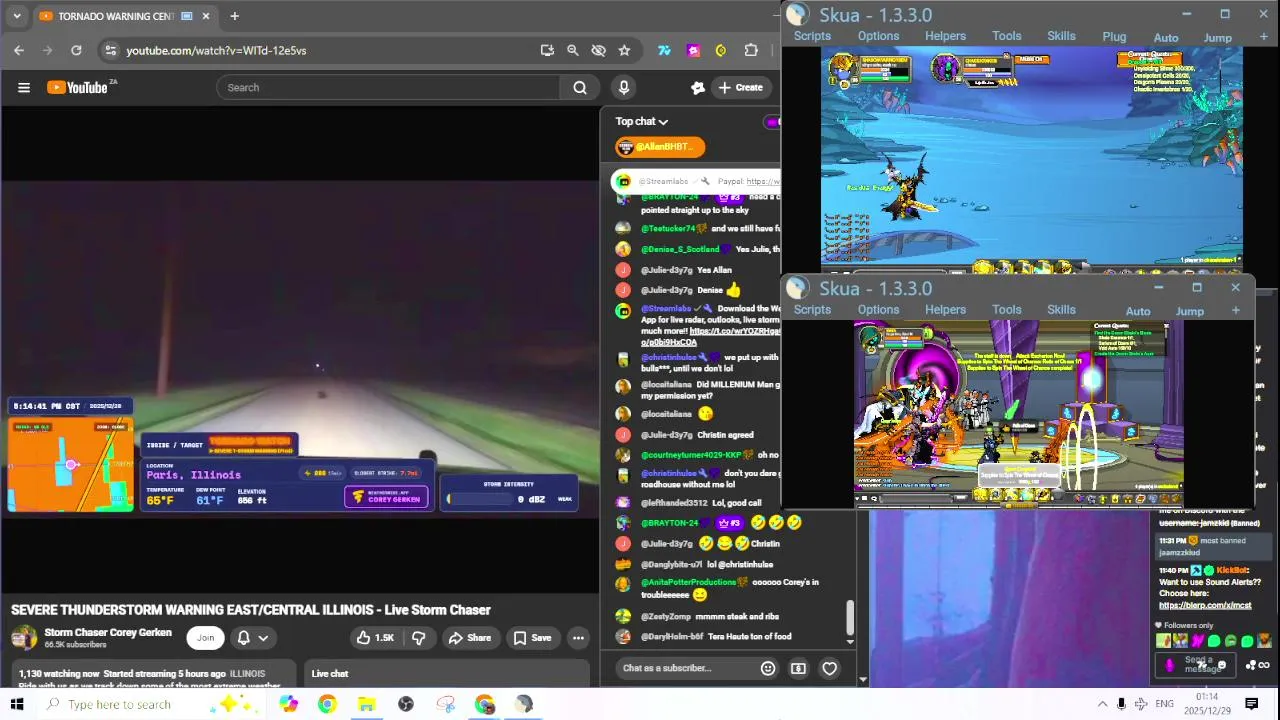Viewport: 1280px width, 720px height.
Task: Click the Chat as a subscriber input
Action: click(683, 668)
